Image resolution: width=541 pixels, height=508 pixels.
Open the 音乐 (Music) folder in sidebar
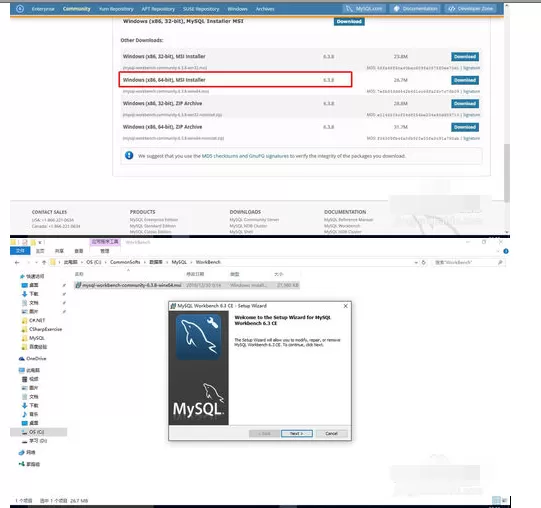30,414
